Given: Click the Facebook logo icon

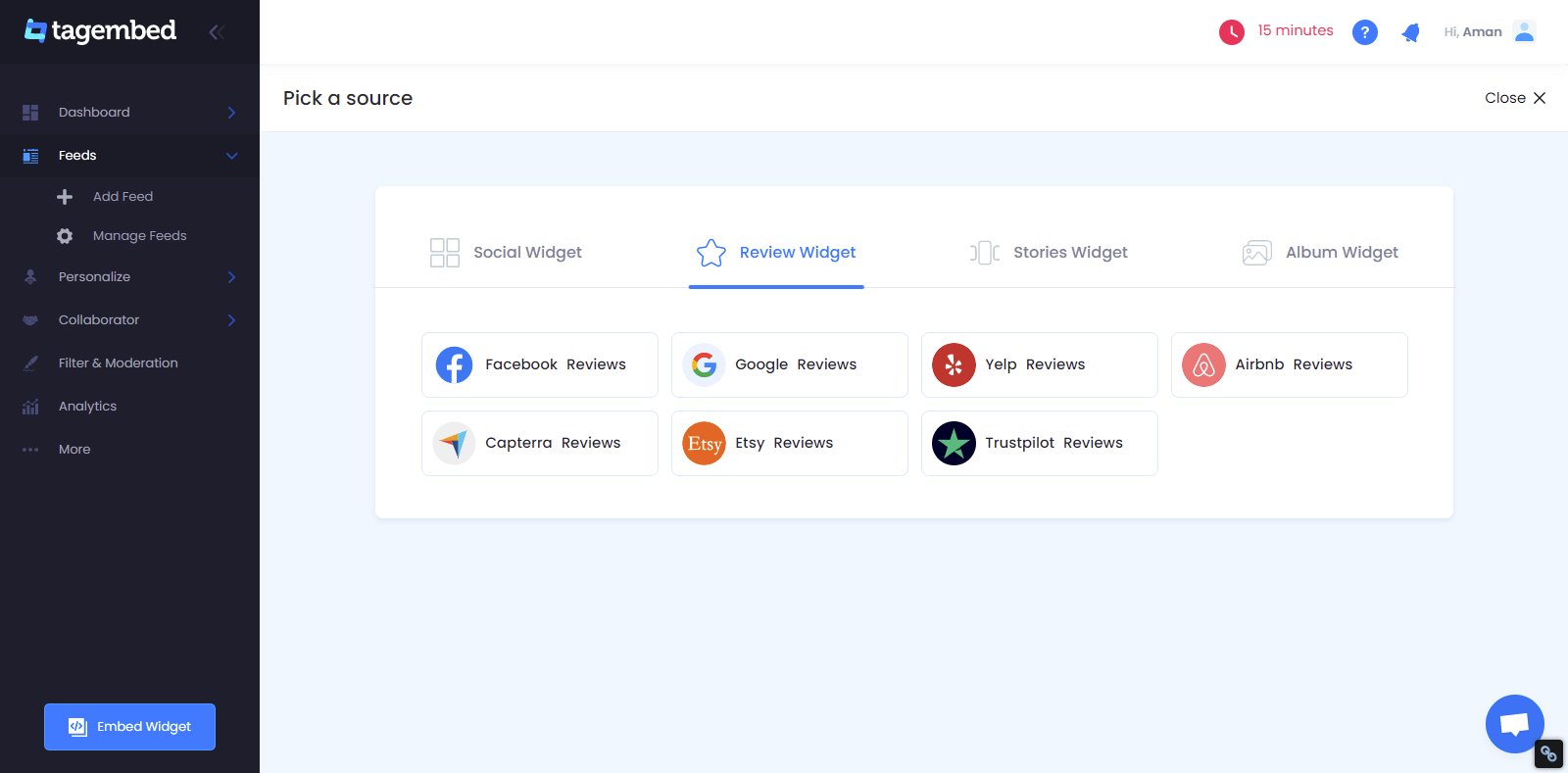Looking at the screenshot, I should (454, 364).
